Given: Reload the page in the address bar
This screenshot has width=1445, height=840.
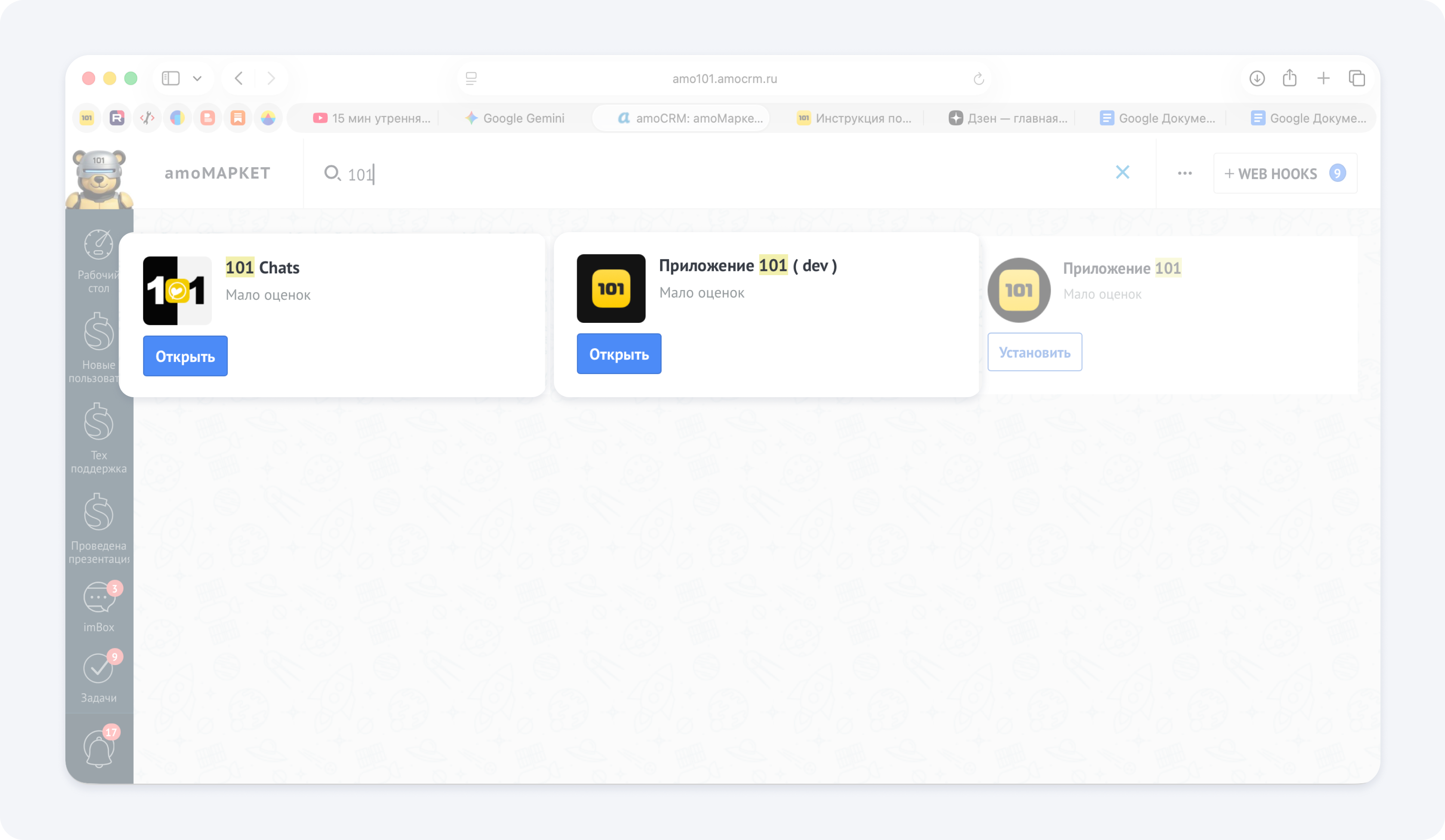Looking at the screenshot, I should point(978,79).
